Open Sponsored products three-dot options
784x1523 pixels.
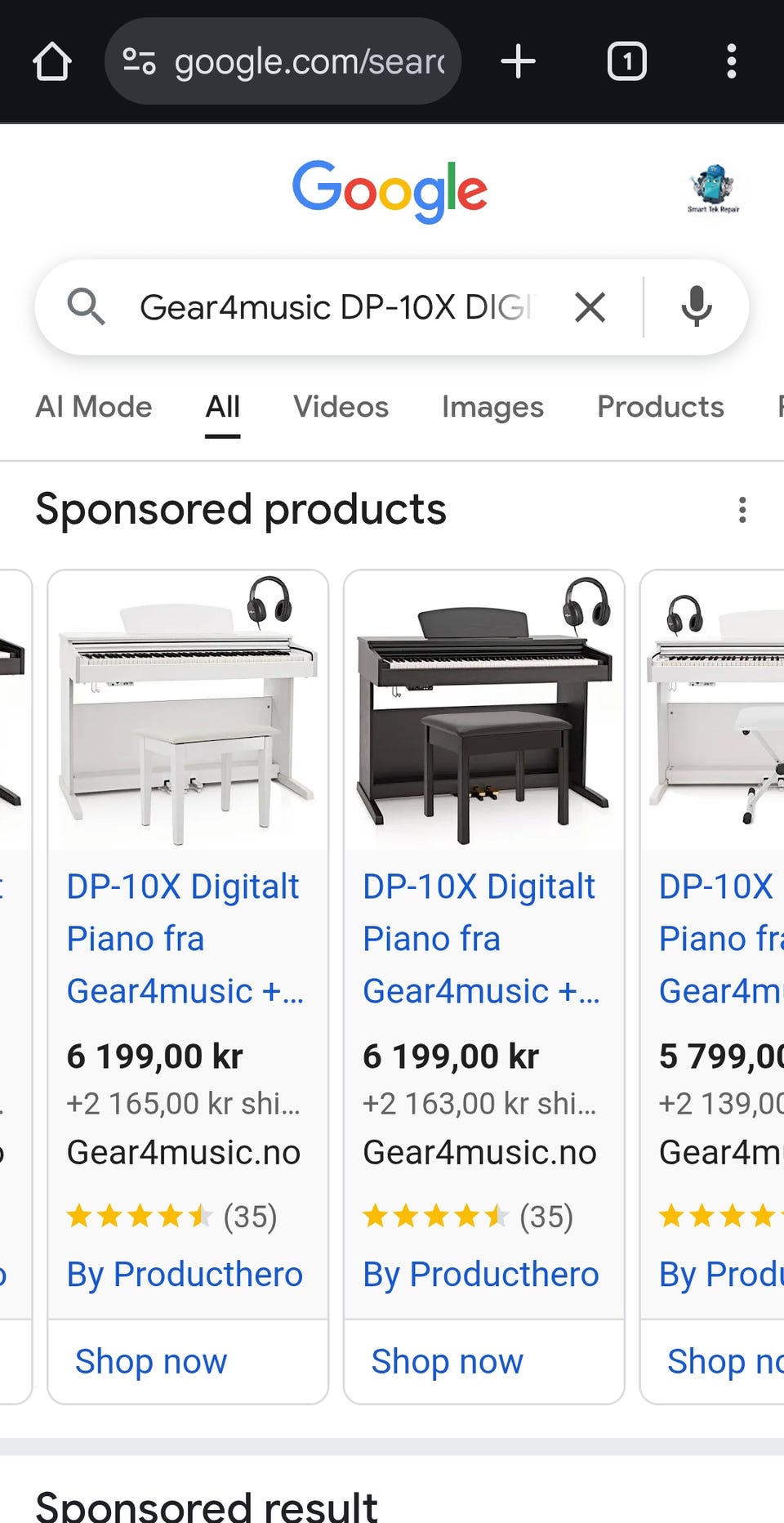click(x=742, y=509)
